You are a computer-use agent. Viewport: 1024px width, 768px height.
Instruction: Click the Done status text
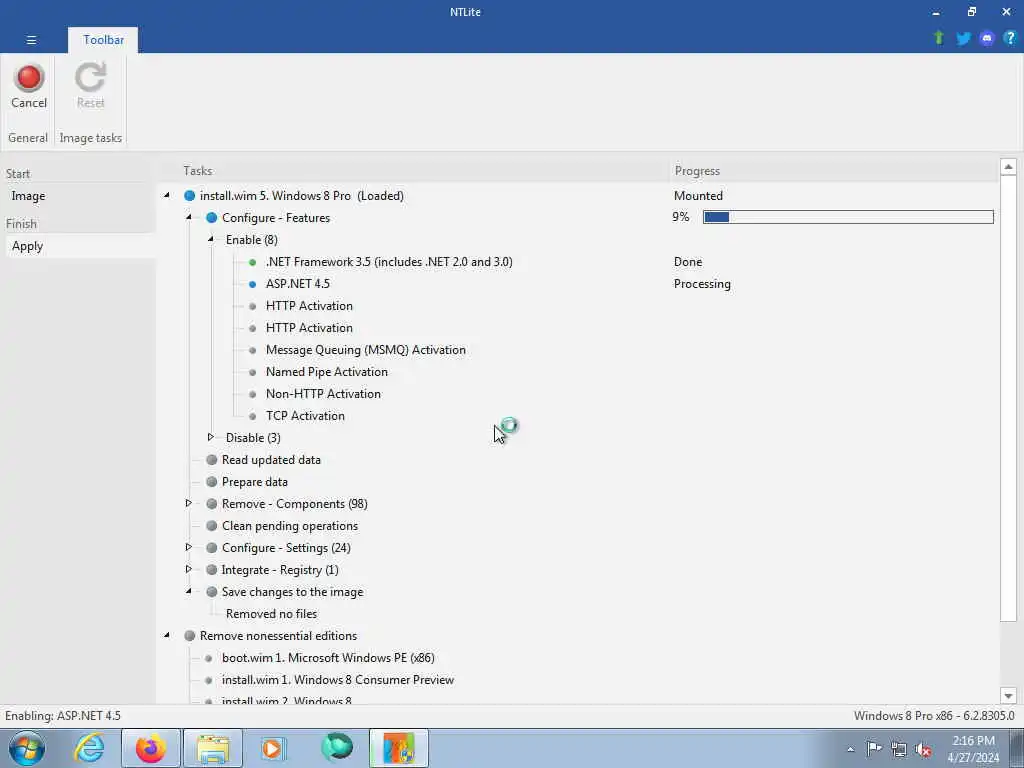(x=688, y=262)
